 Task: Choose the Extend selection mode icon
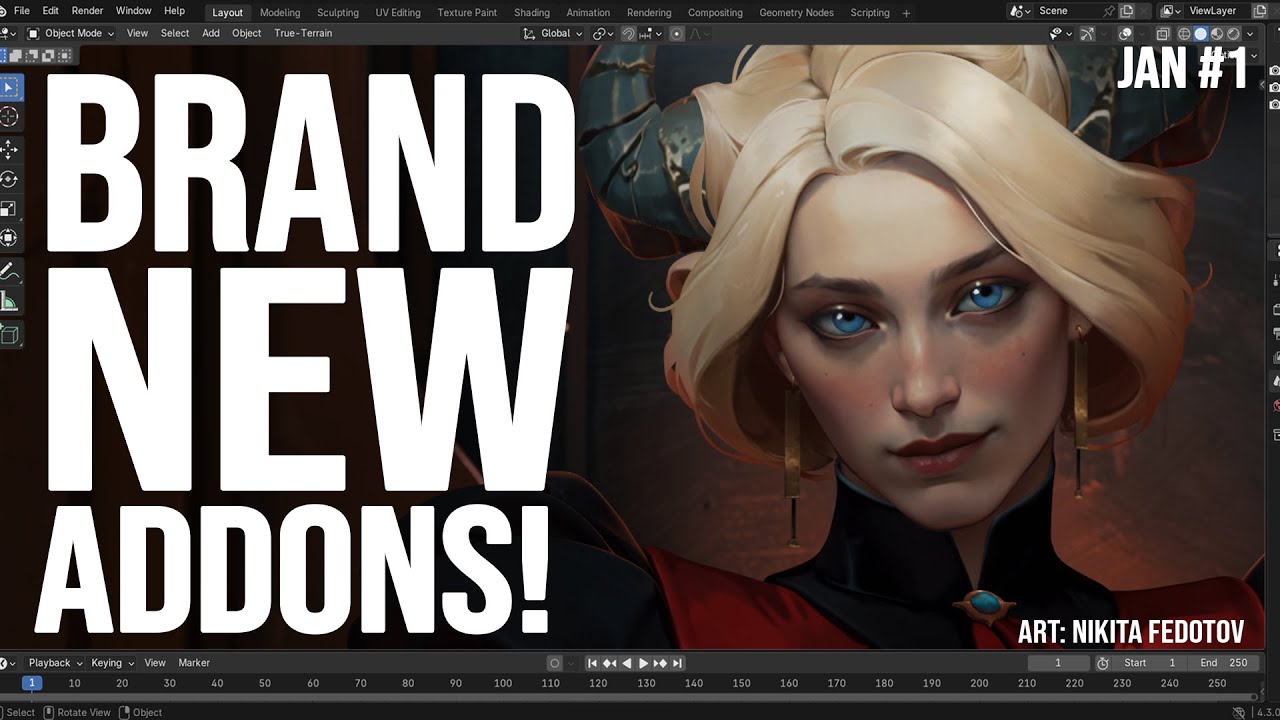click(18, 55)
